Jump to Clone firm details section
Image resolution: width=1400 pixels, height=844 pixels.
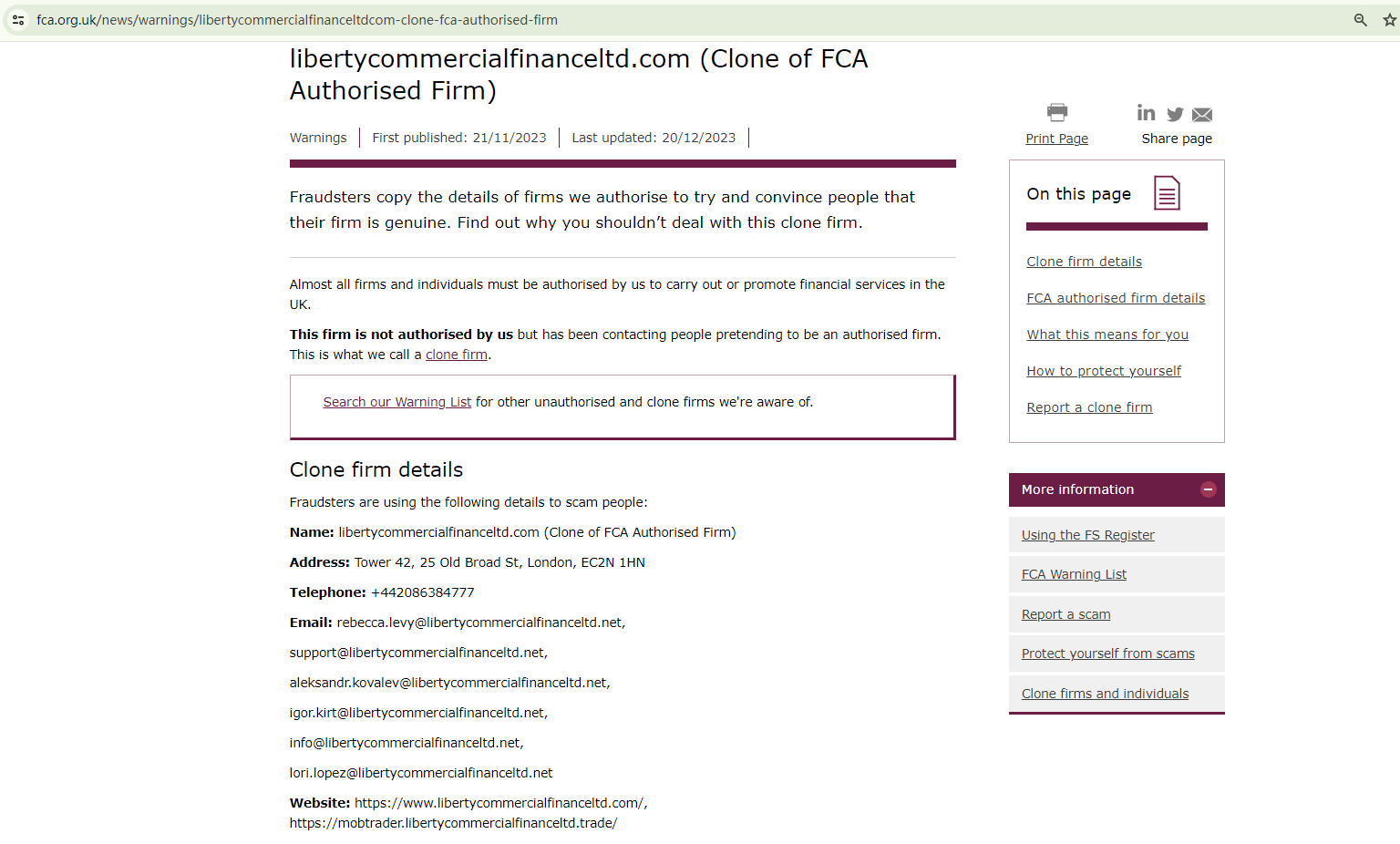click(1084, 262)
